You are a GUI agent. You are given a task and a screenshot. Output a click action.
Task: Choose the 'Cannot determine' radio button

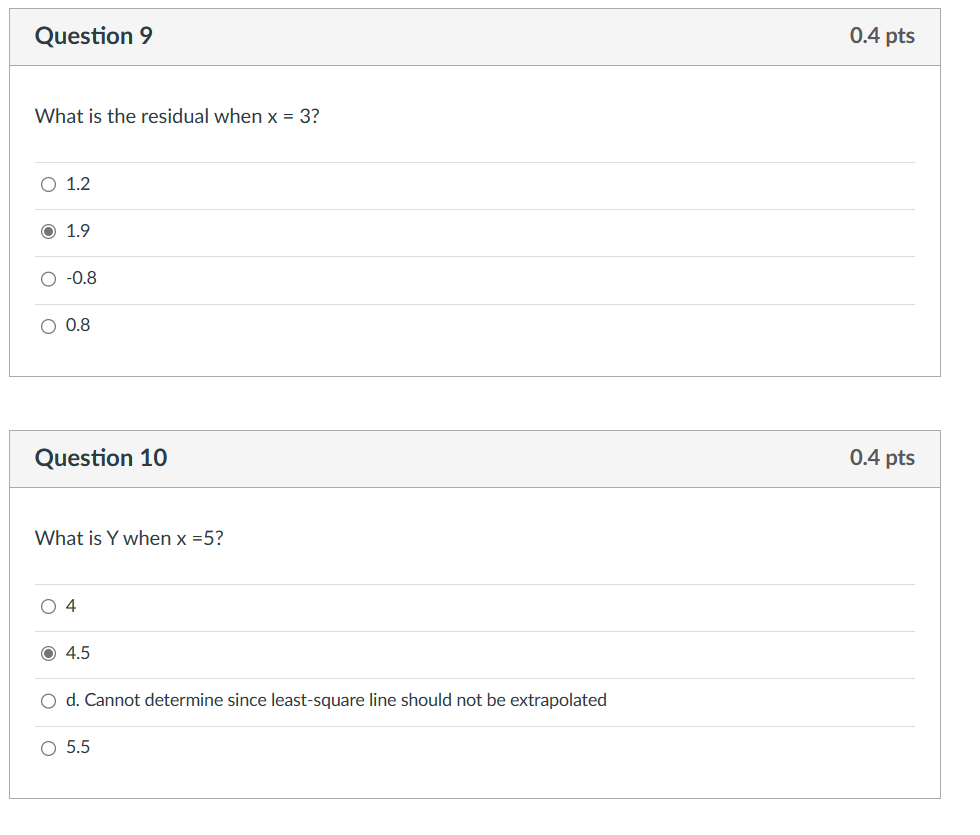pos(48,701)
